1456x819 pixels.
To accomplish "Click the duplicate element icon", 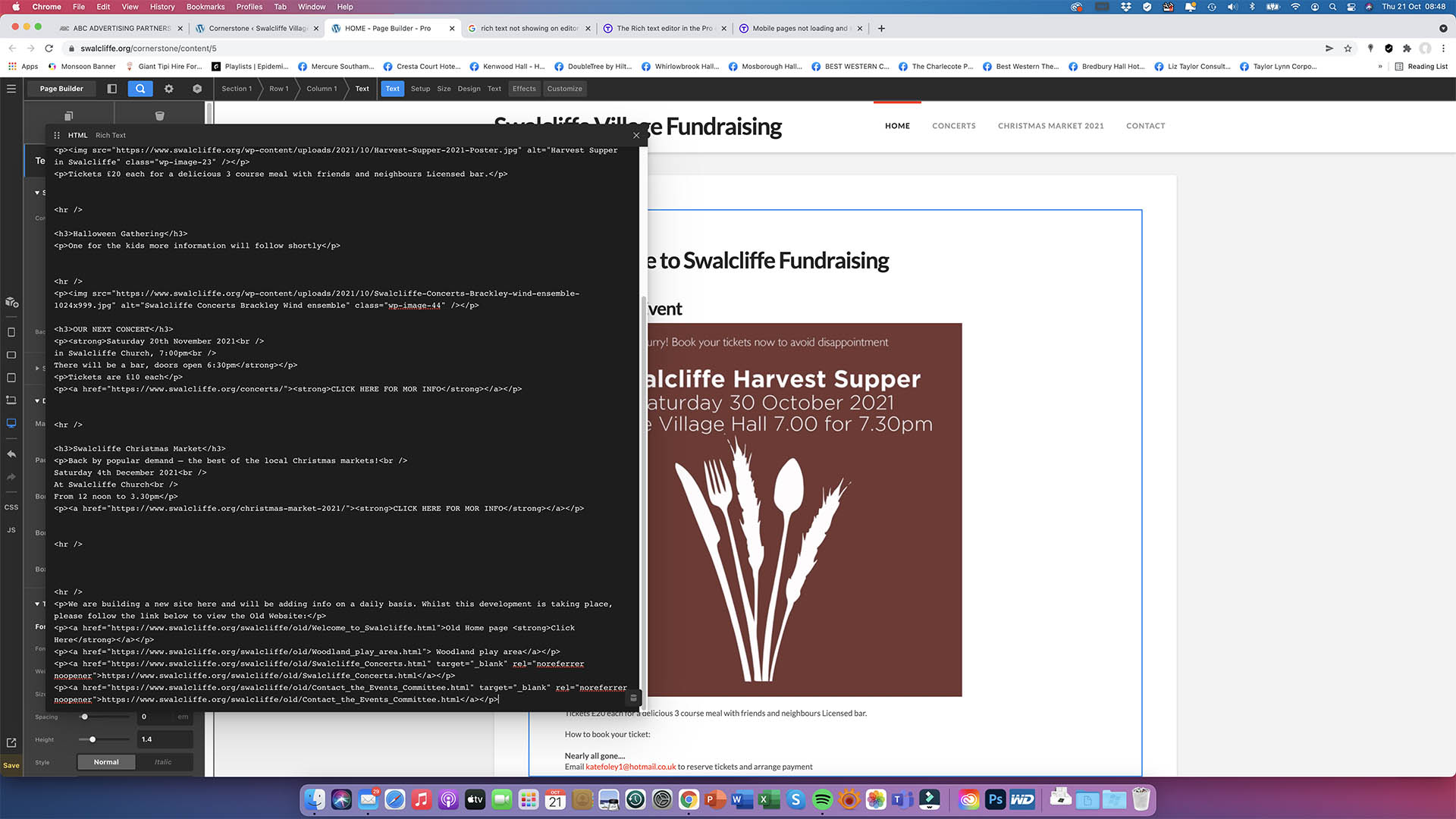I will [x=68, y=116].
